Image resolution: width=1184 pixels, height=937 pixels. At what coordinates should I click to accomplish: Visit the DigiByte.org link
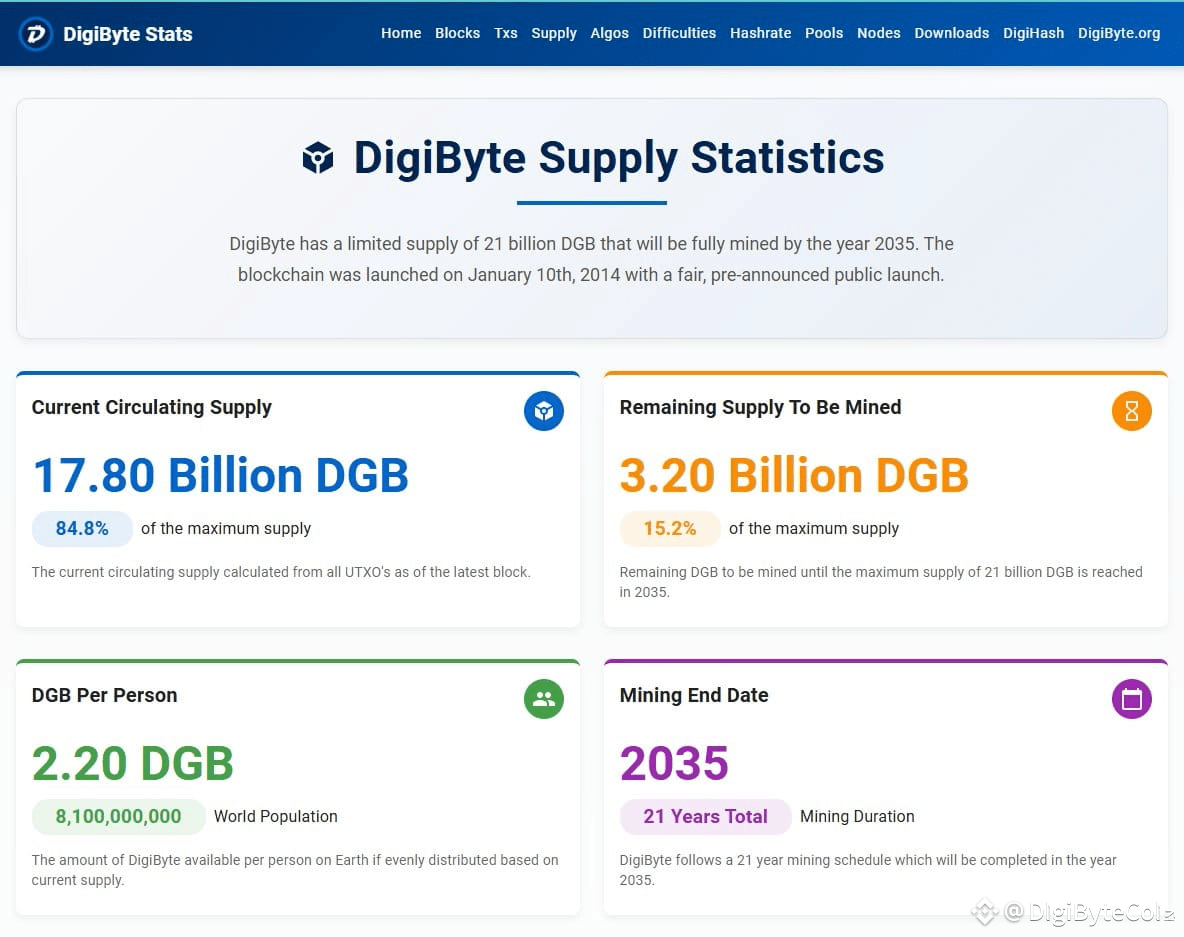click(x=1118, y=33)
